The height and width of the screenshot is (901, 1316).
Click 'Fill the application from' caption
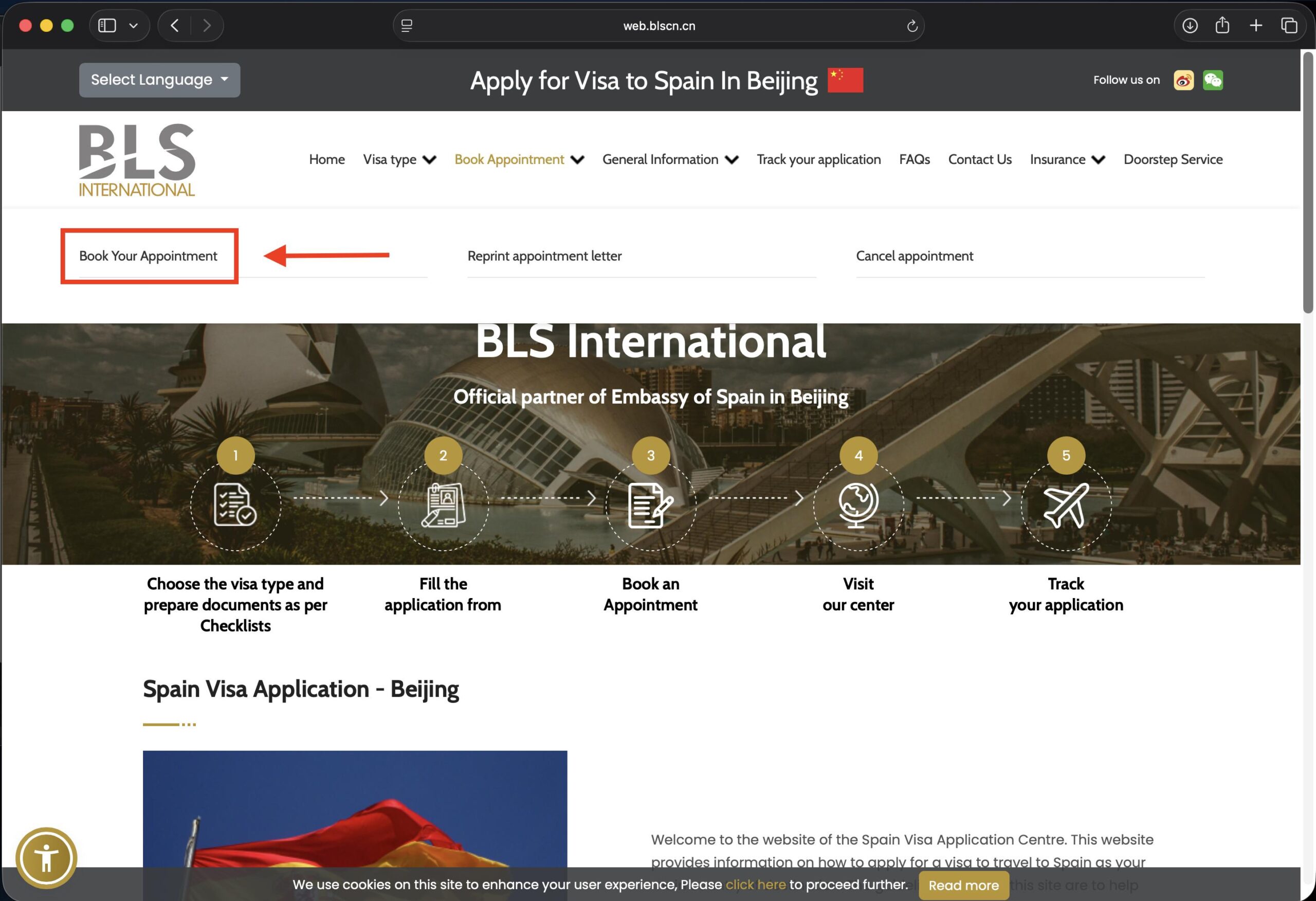443,594
